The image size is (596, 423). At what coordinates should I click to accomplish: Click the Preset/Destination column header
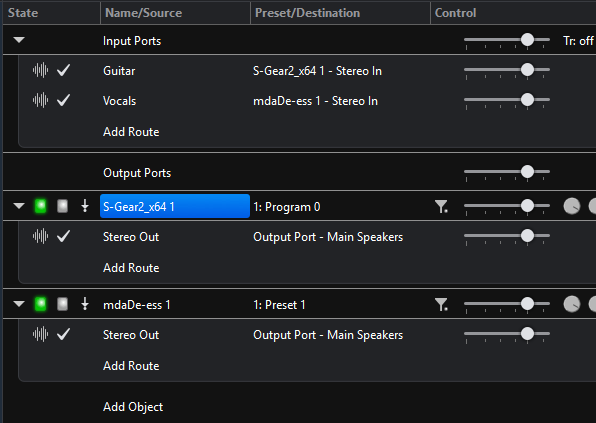pyautogui.click(x=340, y=13)
